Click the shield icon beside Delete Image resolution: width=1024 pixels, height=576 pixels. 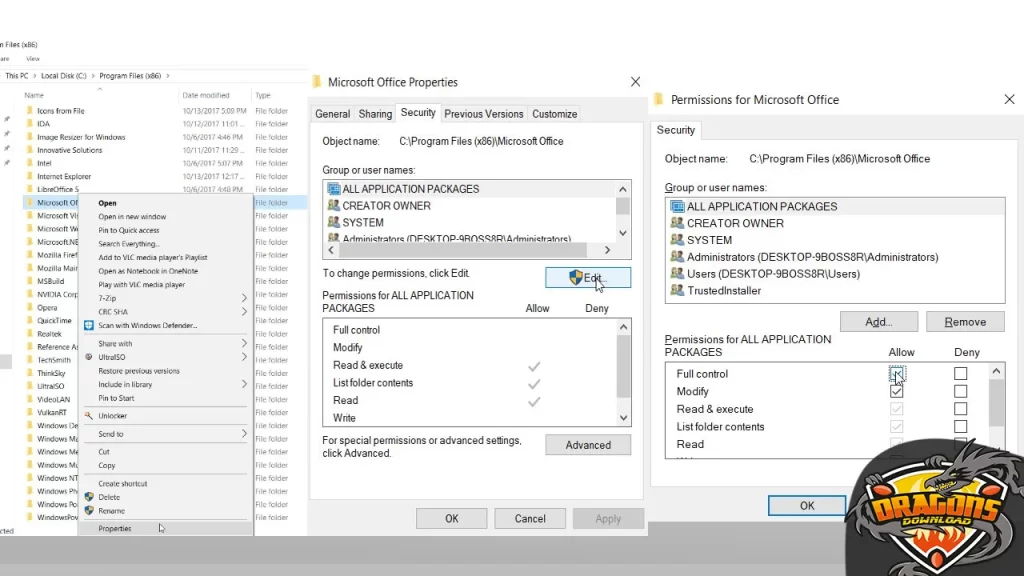[89, 497]
